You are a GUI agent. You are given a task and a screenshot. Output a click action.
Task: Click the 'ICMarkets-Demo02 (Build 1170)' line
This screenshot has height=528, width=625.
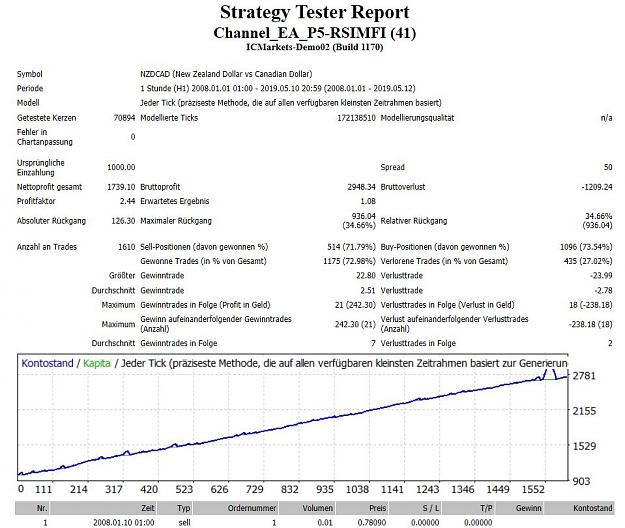click(314, 47)
